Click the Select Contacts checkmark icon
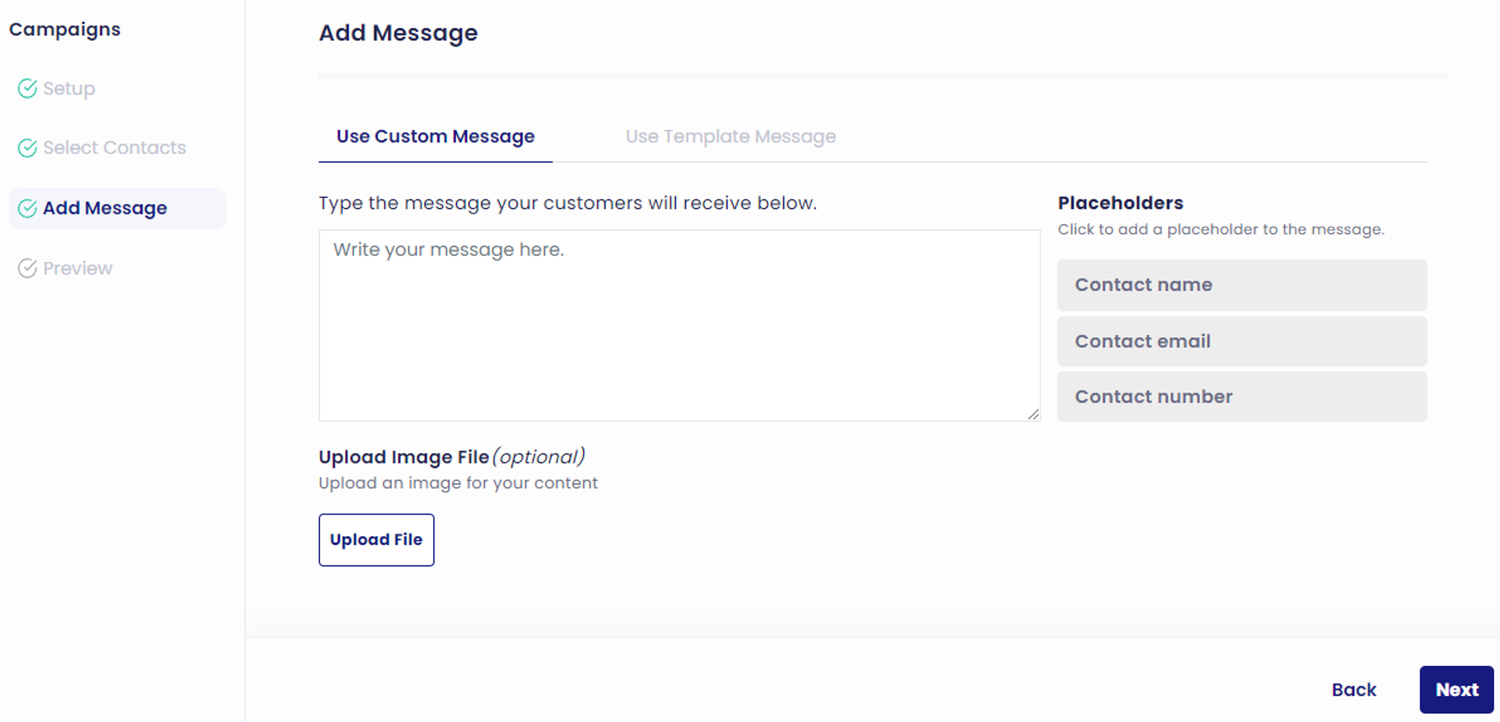Image resolution: width=1500 pixels, height=722 pixels. (27, 148)
